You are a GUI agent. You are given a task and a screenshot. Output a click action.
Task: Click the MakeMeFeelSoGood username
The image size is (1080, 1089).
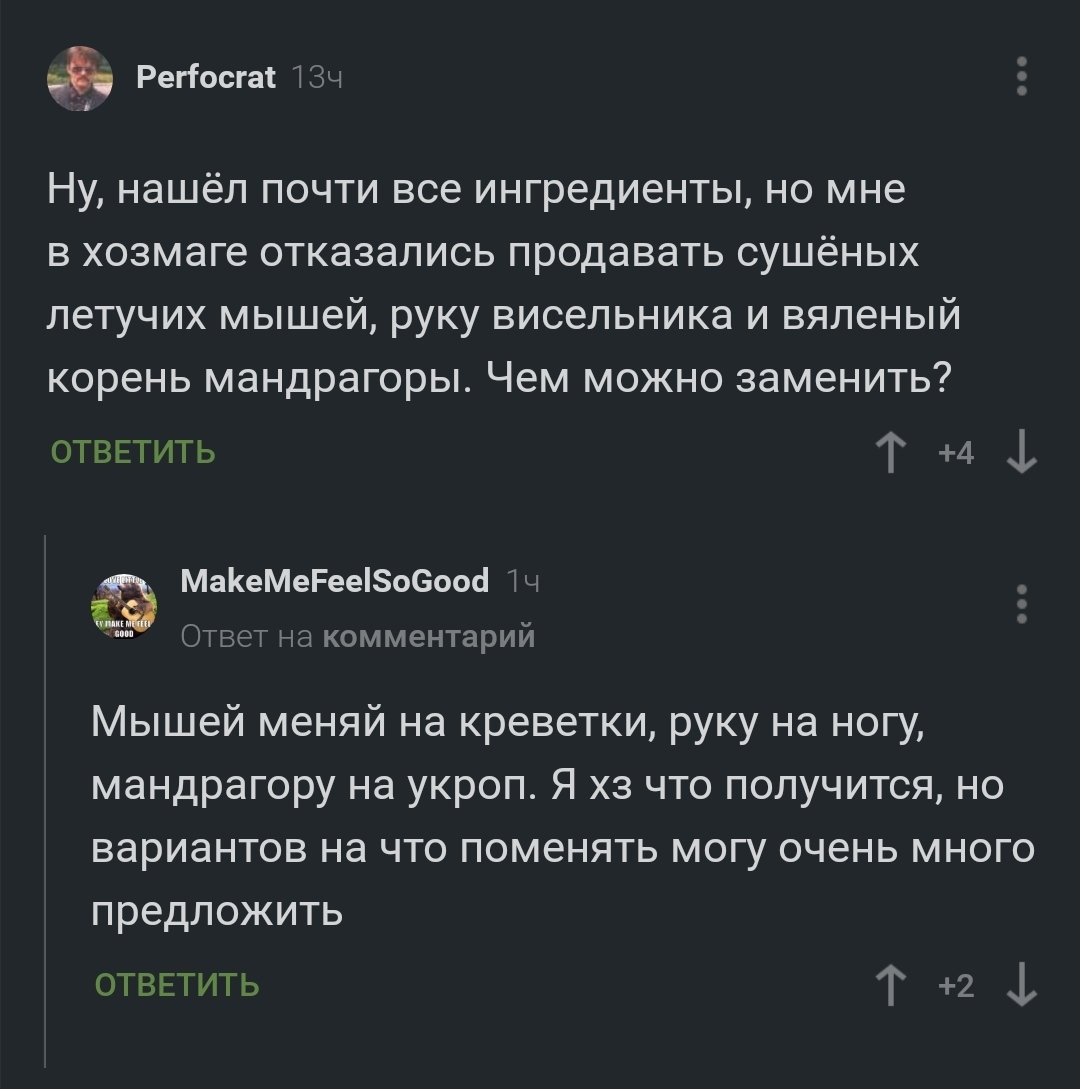tap(335, 581)
